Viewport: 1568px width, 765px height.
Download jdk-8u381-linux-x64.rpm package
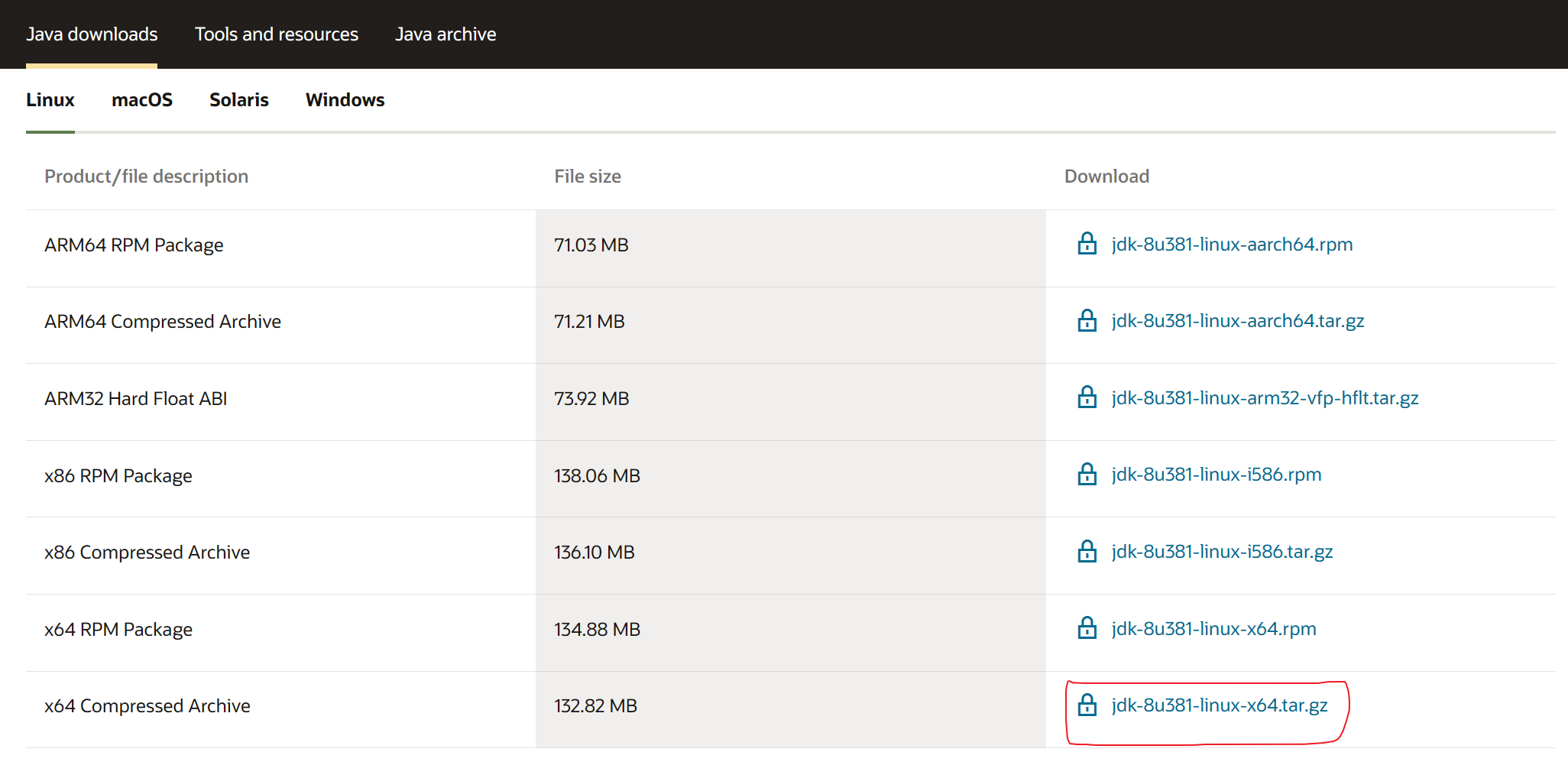[1213, 629]
